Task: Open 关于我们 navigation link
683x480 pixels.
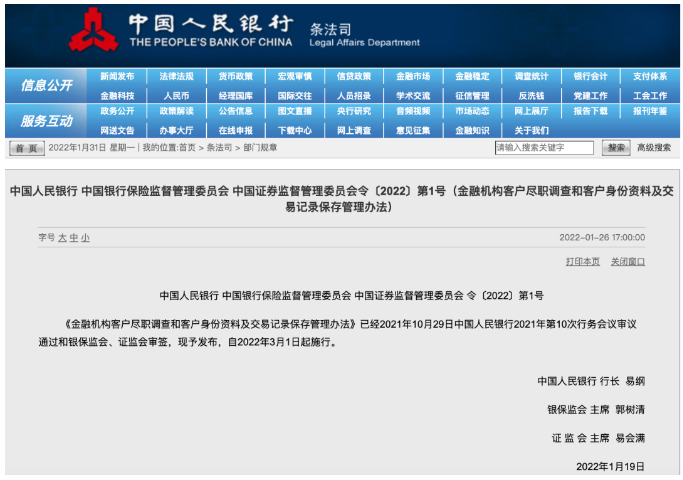Action: point(531,130)
